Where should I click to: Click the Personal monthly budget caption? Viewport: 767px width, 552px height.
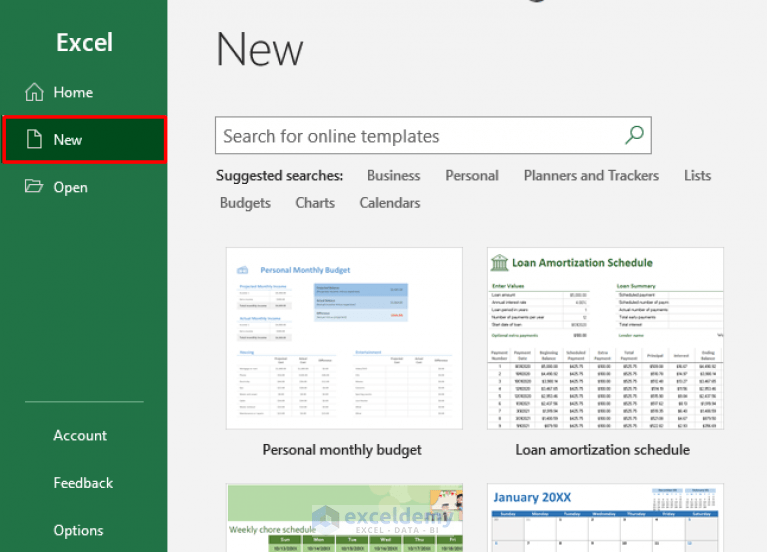coord(342,450)
